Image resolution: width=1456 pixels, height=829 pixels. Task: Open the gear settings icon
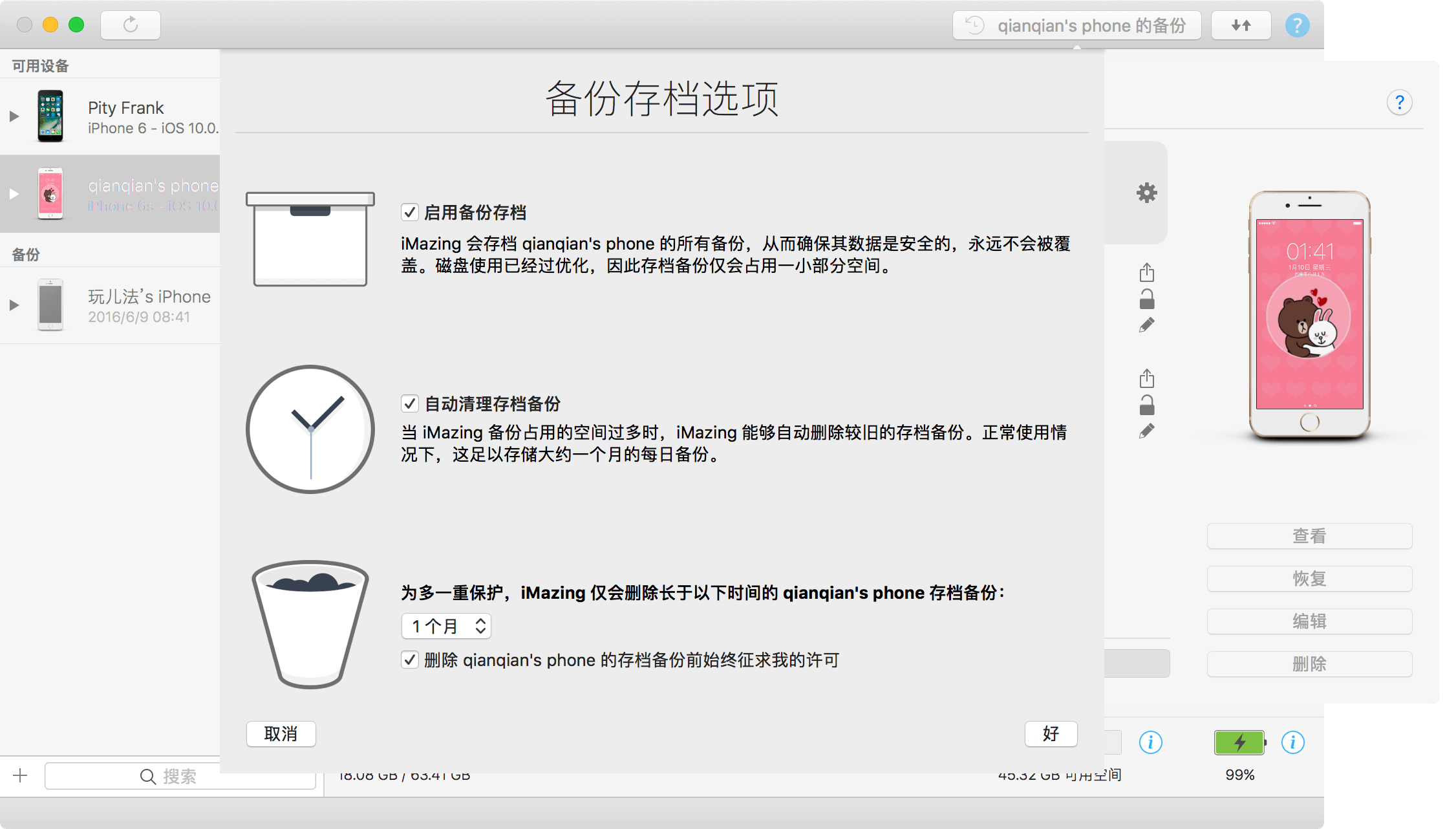pos(1146,193)
